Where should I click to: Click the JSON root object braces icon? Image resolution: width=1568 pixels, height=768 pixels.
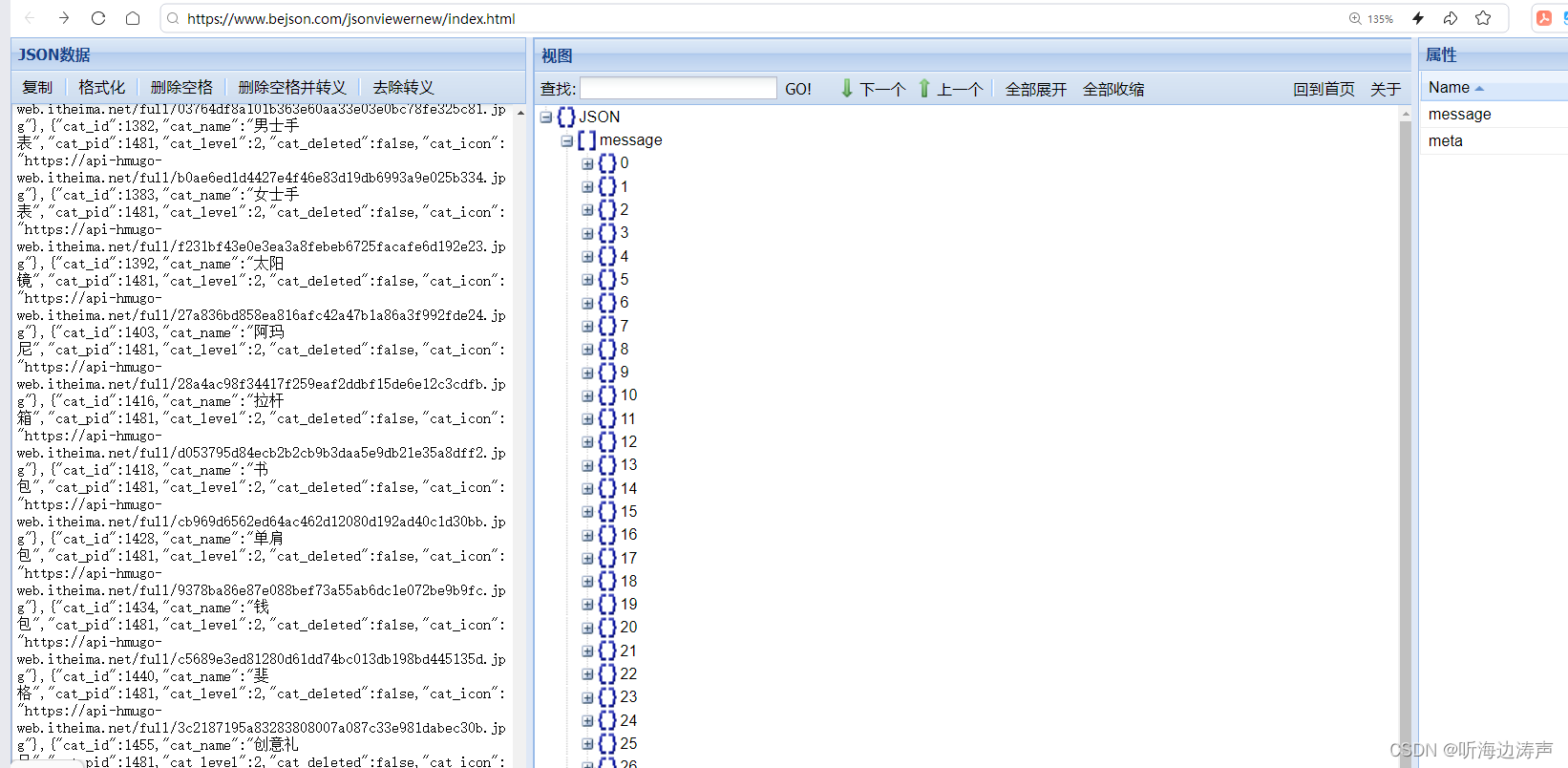coord(566,117)
